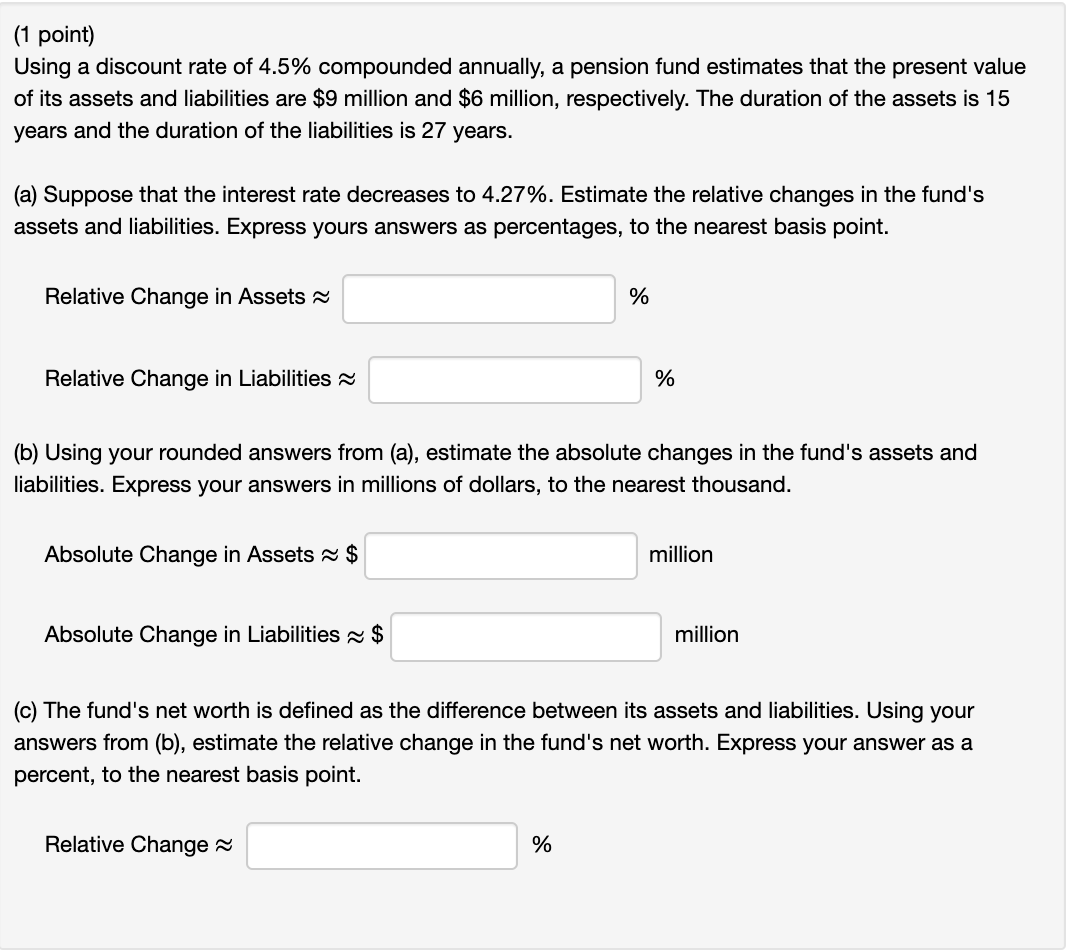Click the Relative Change in Assets input field
This screenshot has height=952, width=1072.
pyautogui.click(x=478, y=297)
